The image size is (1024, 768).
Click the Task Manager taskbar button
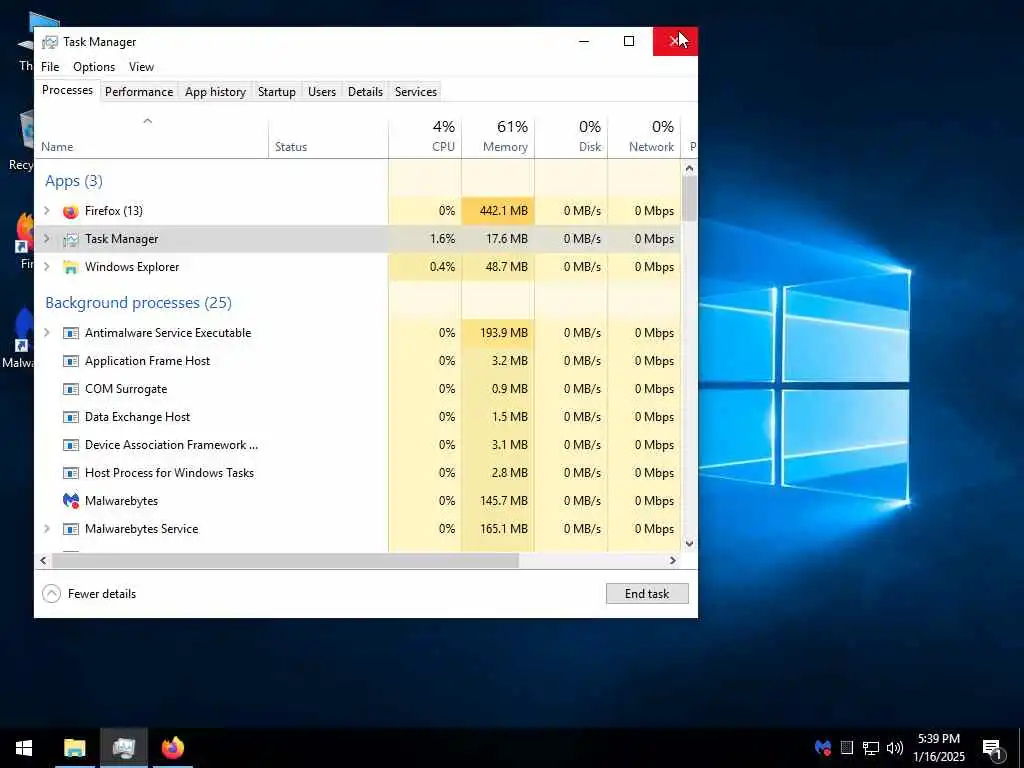123,748
